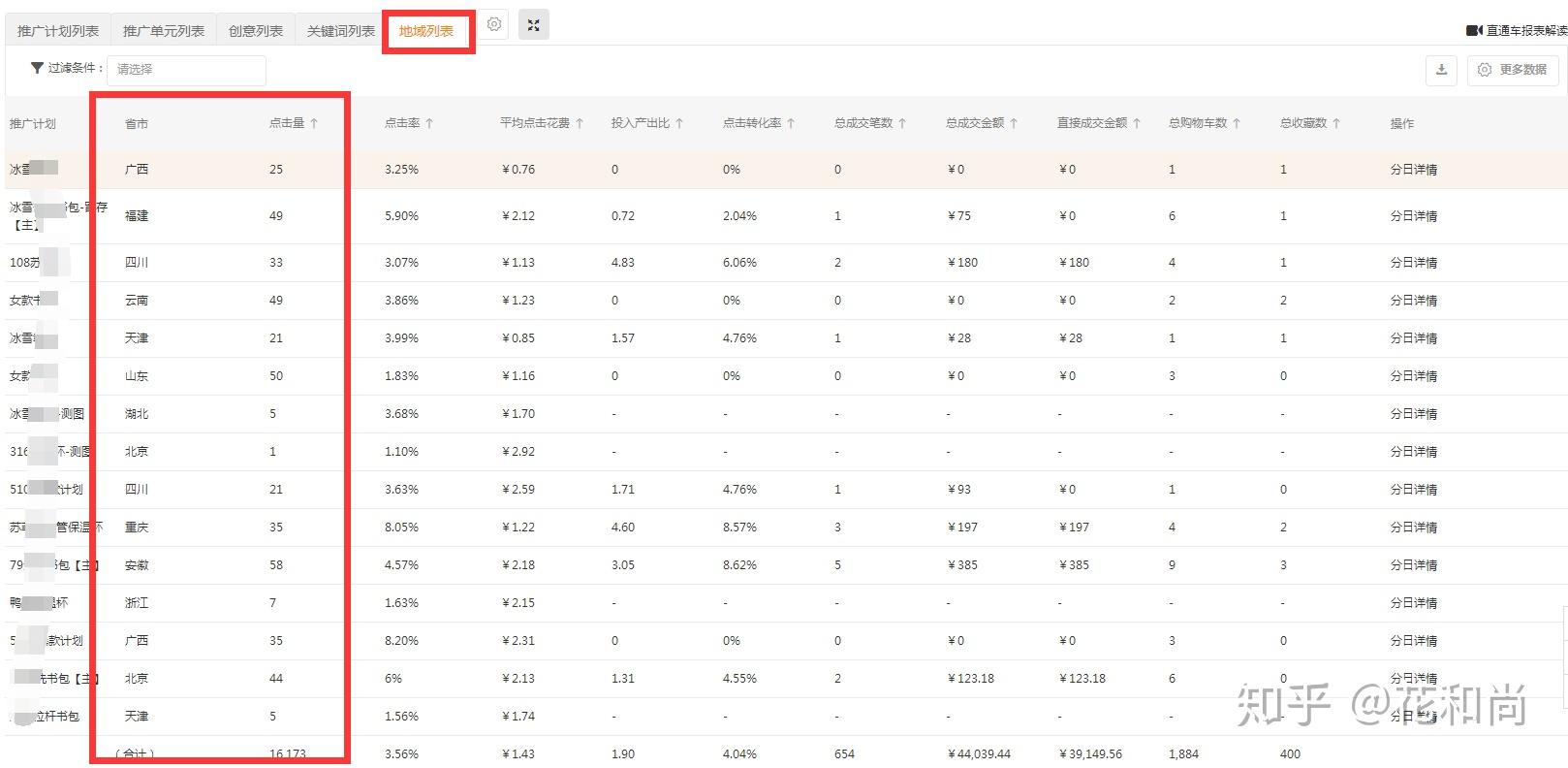
Task: Click the ¥75 transaction amount cell
Action: point(959,216)
